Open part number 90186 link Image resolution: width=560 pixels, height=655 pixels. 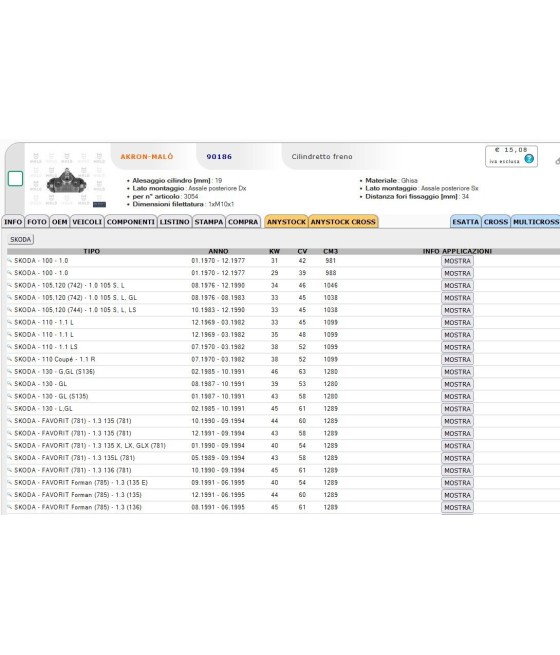point(219,157)
